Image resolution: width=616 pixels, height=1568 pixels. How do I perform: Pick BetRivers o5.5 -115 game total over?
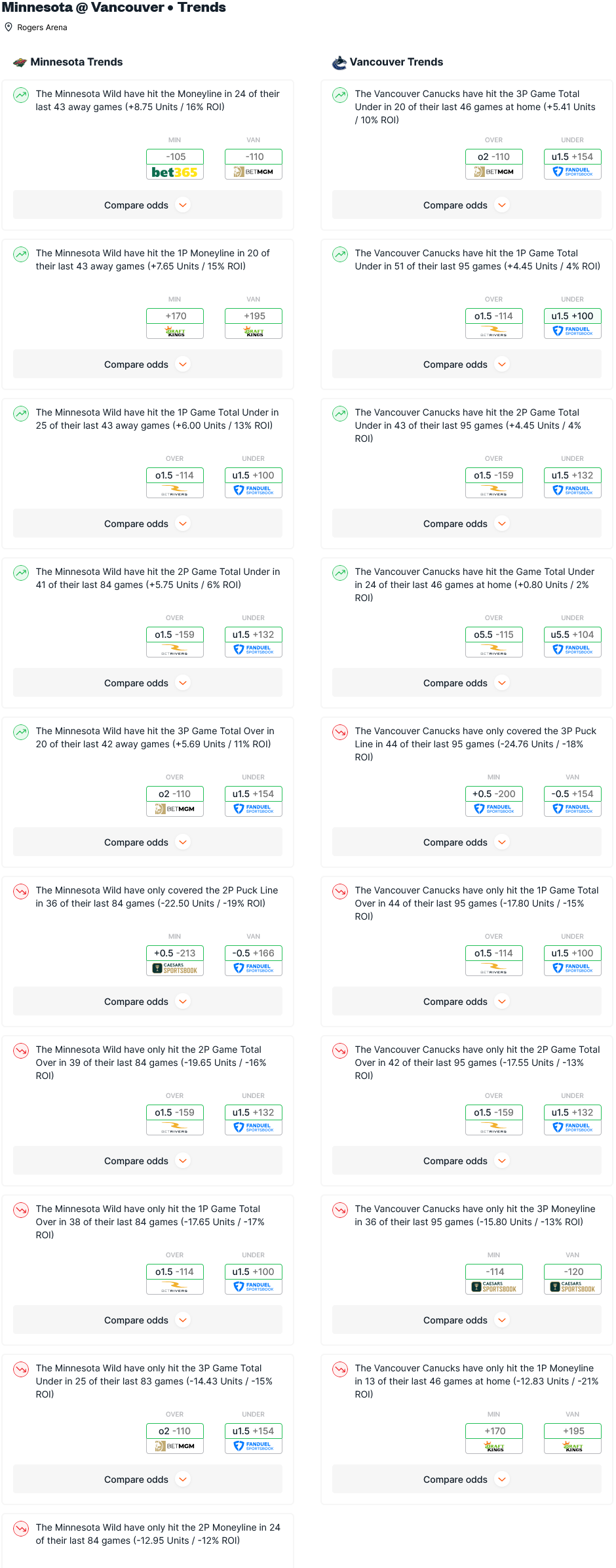click(x=493, y=642)
